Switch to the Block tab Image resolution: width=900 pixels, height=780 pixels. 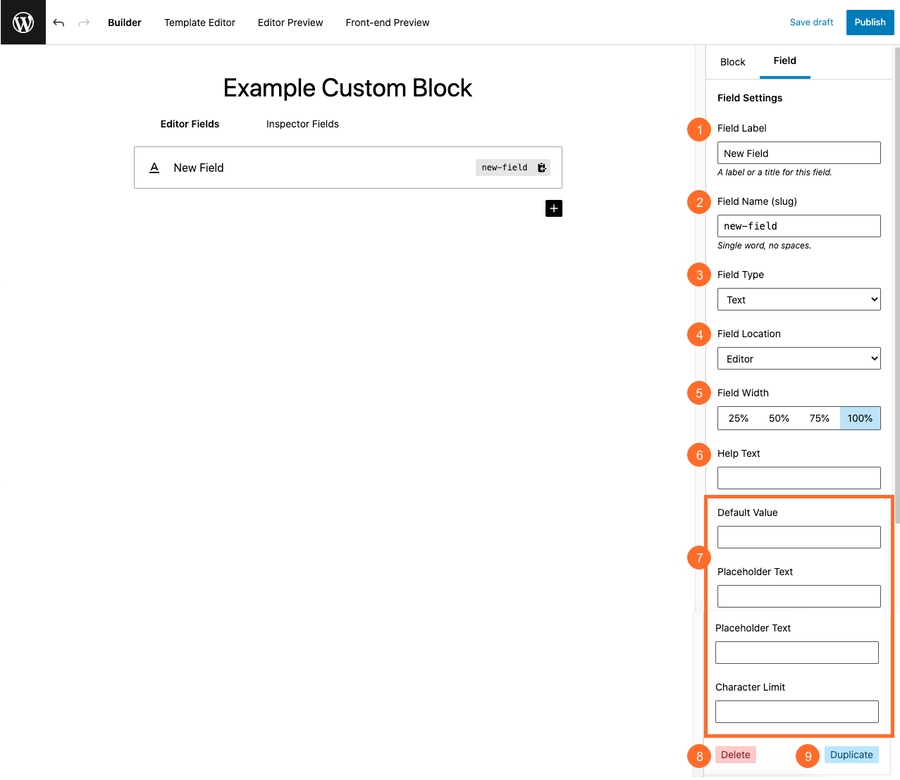(x=733, y=62)
